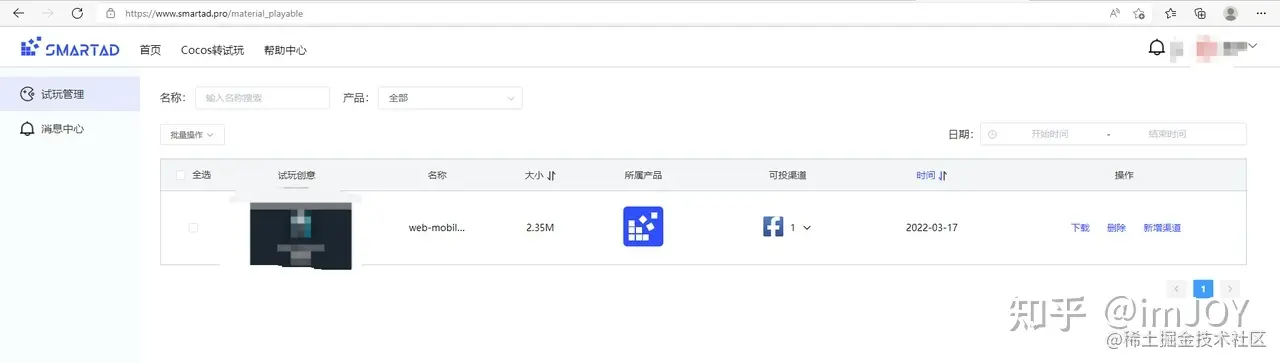Click the 名称 search input field

pyautogui.click(x=262, y=98)
